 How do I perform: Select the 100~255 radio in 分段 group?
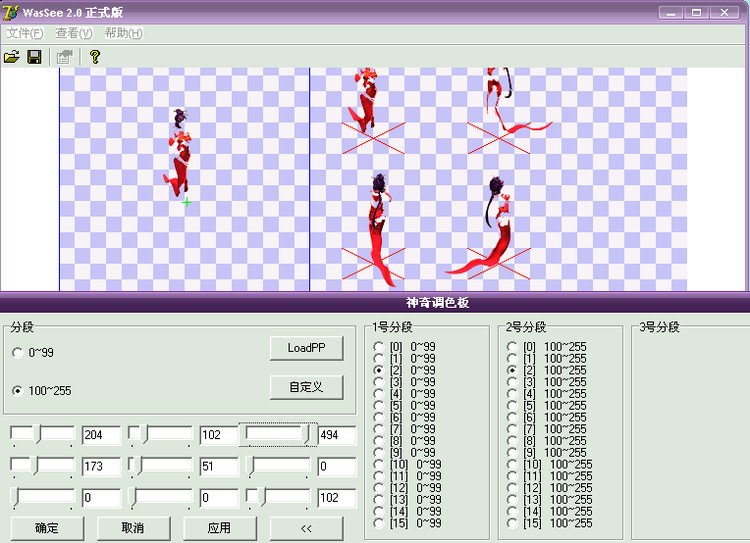(x=41, y=391)
